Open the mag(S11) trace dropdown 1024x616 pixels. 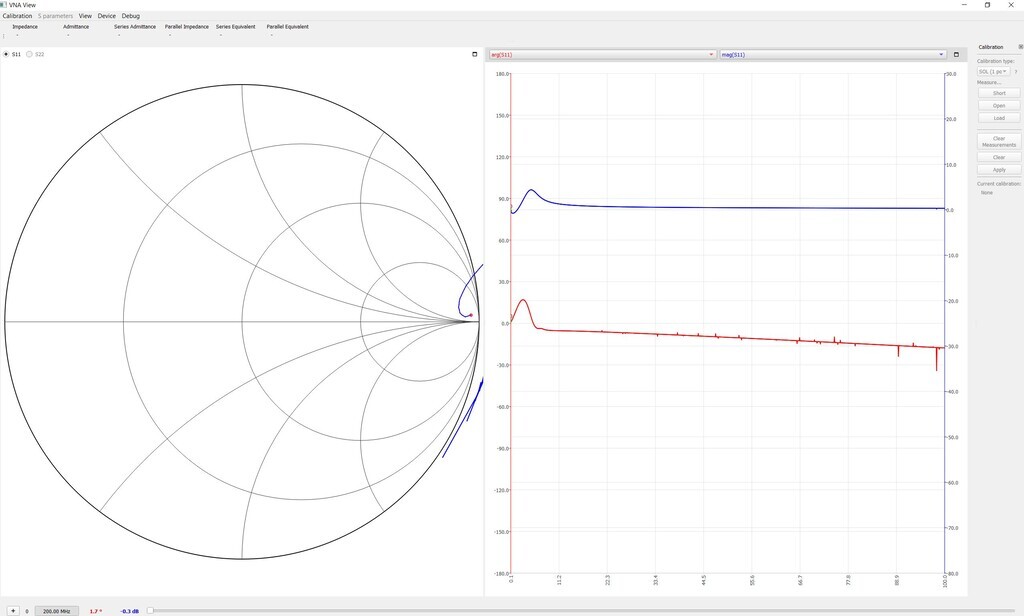(833, 55)
